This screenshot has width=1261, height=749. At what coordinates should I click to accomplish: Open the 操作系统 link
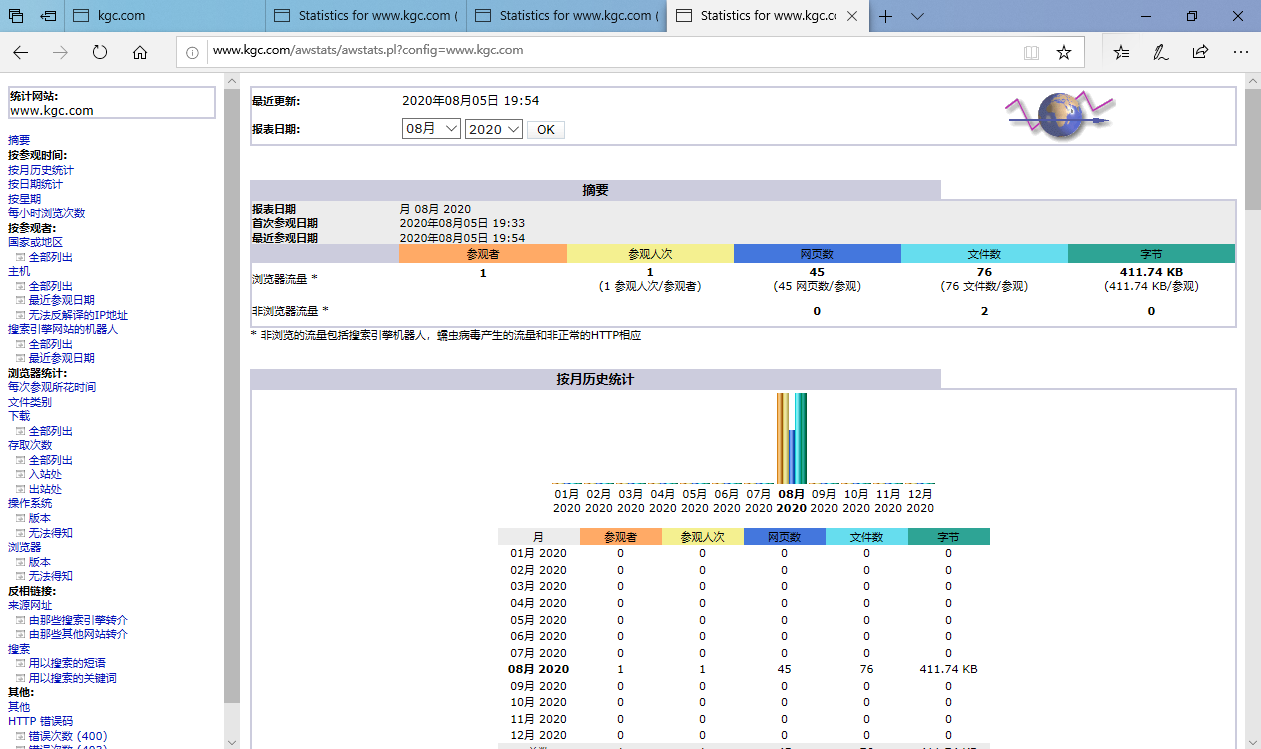30,503
